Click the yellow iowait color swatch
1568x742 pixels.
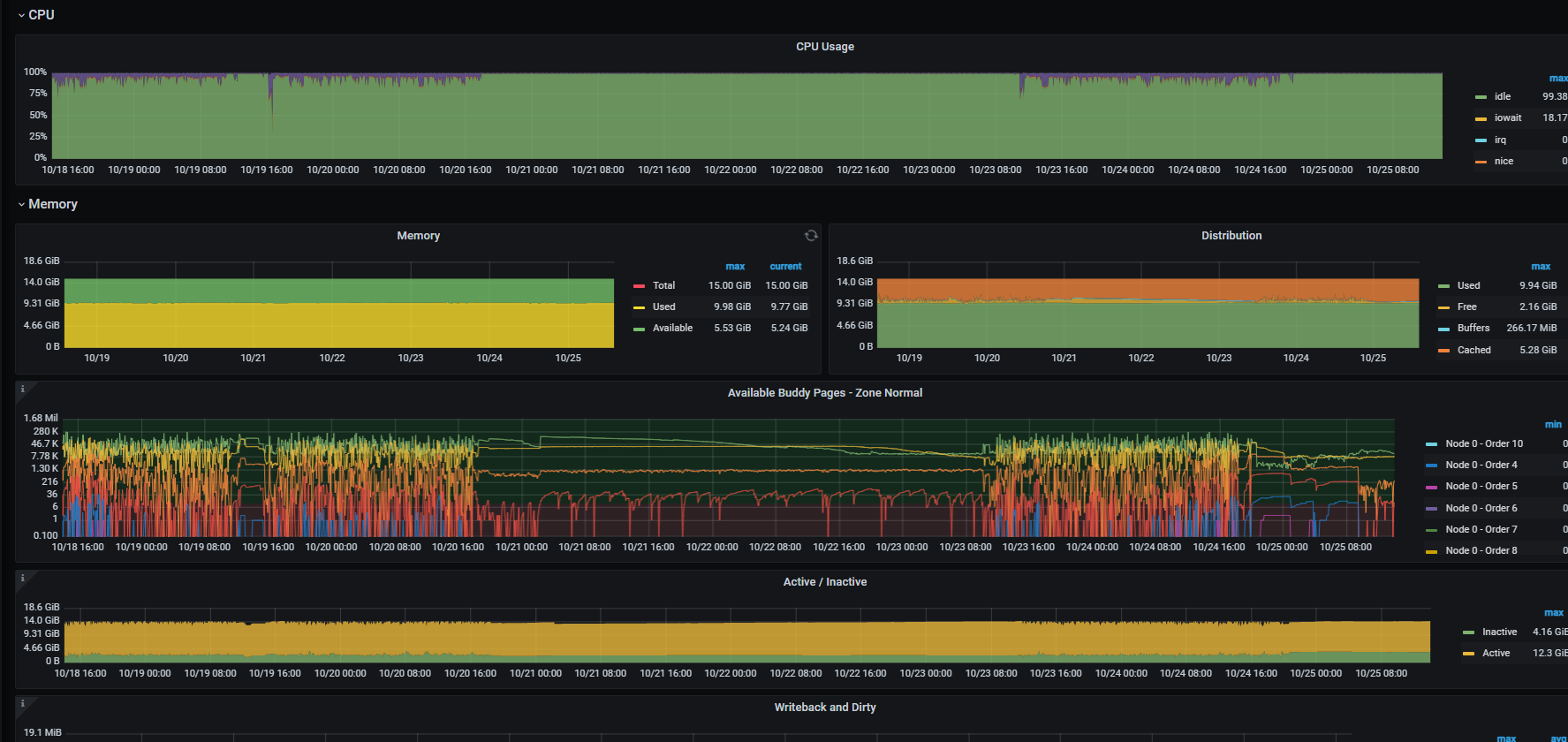[x=1481, y=118]
